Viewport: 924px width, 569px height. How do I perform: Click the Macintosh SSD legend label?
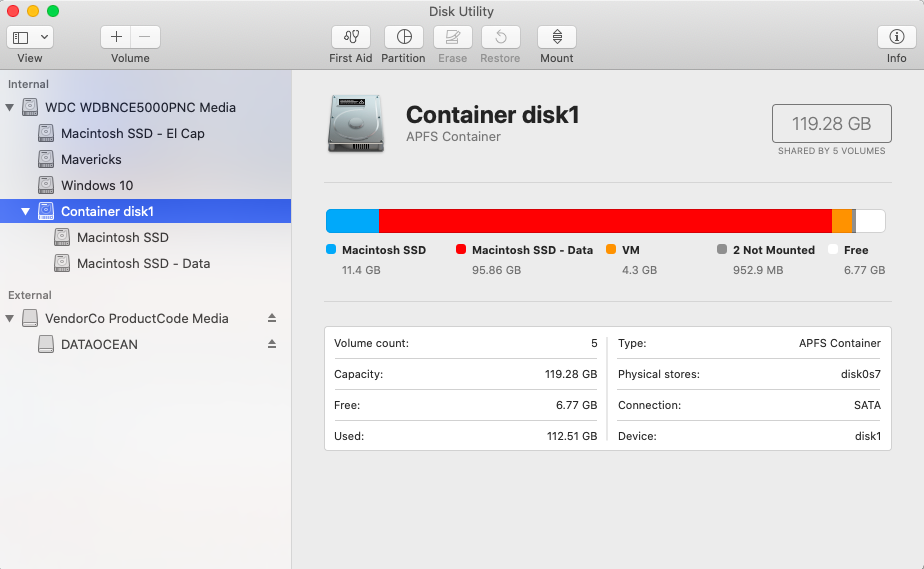(x=384, y=250)
